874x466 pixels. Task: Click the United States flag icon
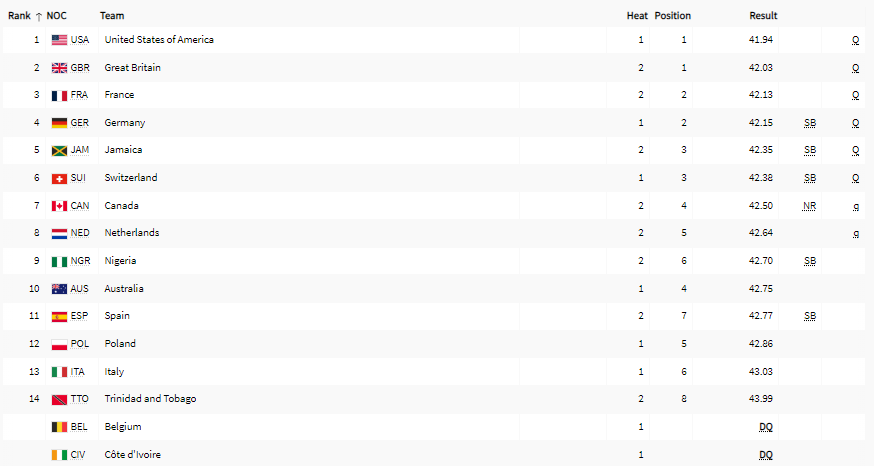59,40
